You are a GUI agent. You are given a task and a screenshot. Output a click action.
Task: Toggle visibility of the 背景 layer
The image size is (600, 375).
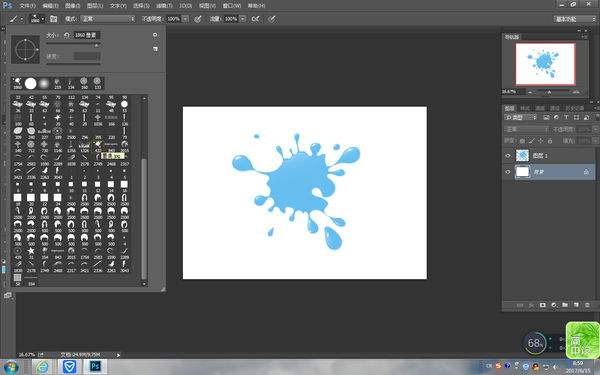pos(508,172)
